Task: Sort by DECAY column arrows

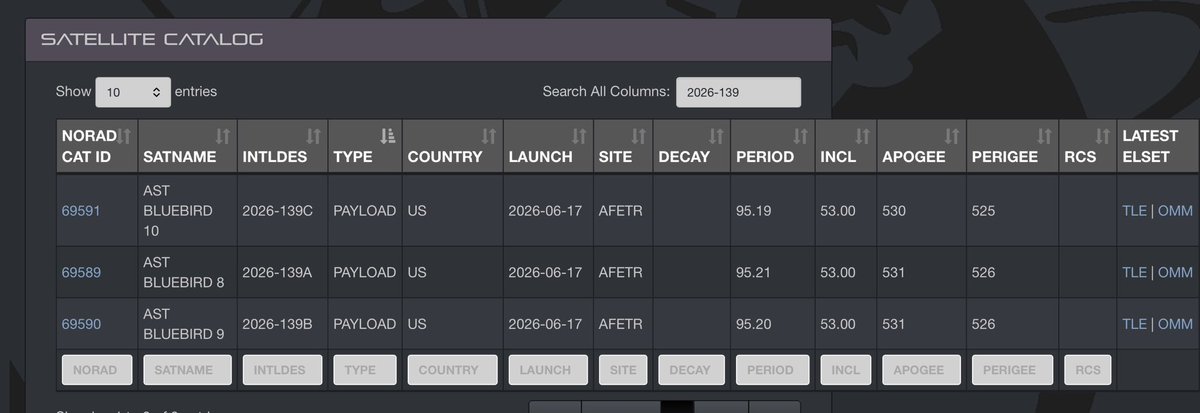Action: pyautogui.click(x=716, y=135)
